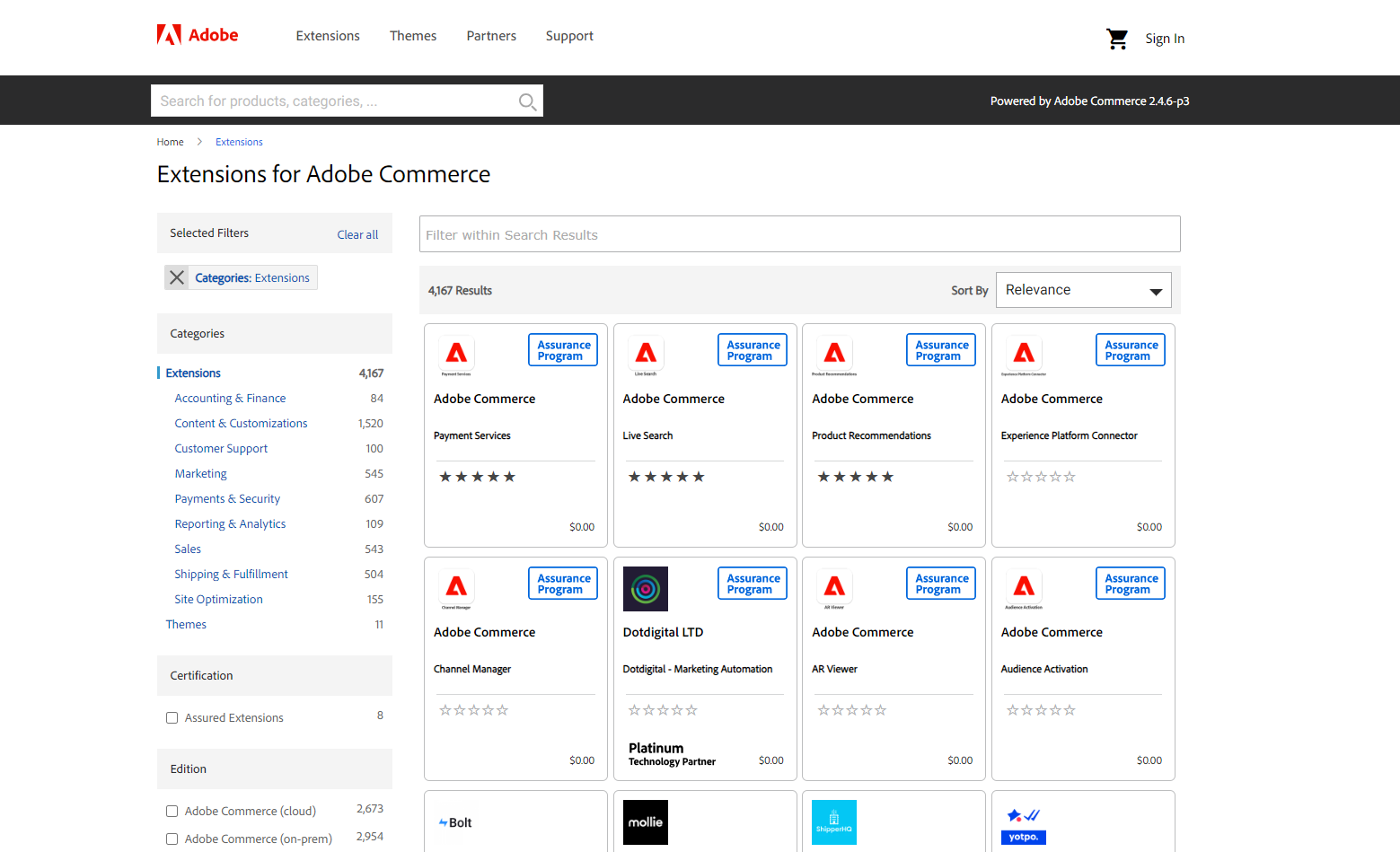Click Assurance Program badge on Product Recommendations
This screenshot has width=1400, height=852.
tap(941, 350)
